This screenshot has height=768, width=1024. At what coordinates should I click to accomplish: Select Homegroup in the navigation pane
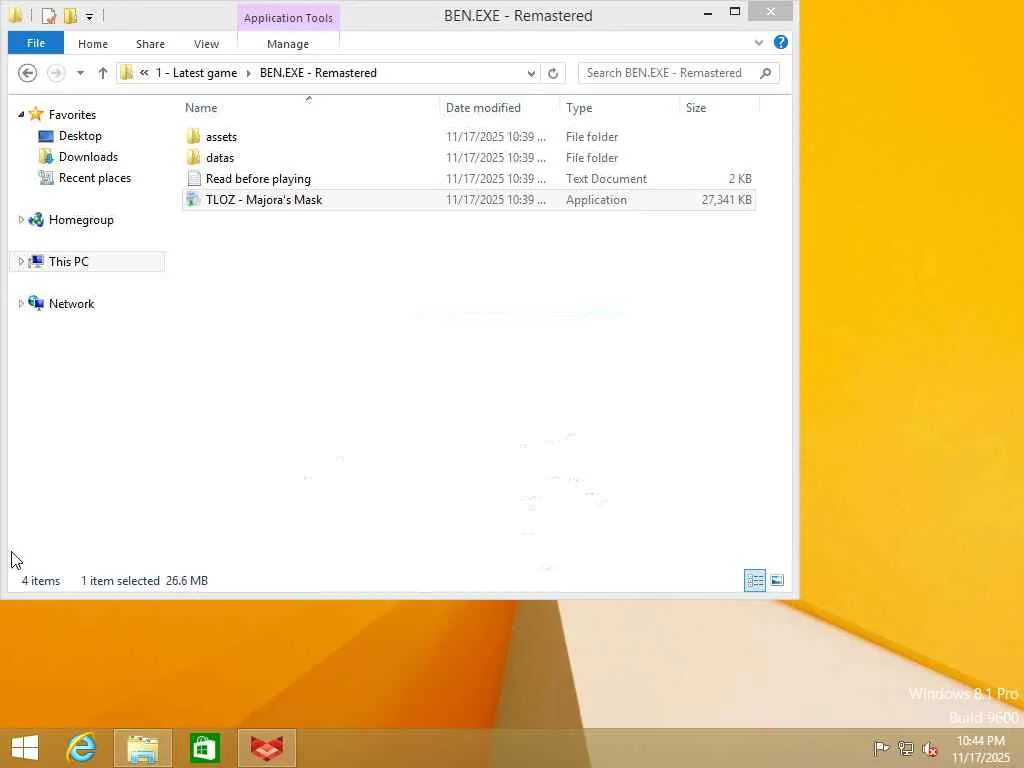tap(81, 220)
